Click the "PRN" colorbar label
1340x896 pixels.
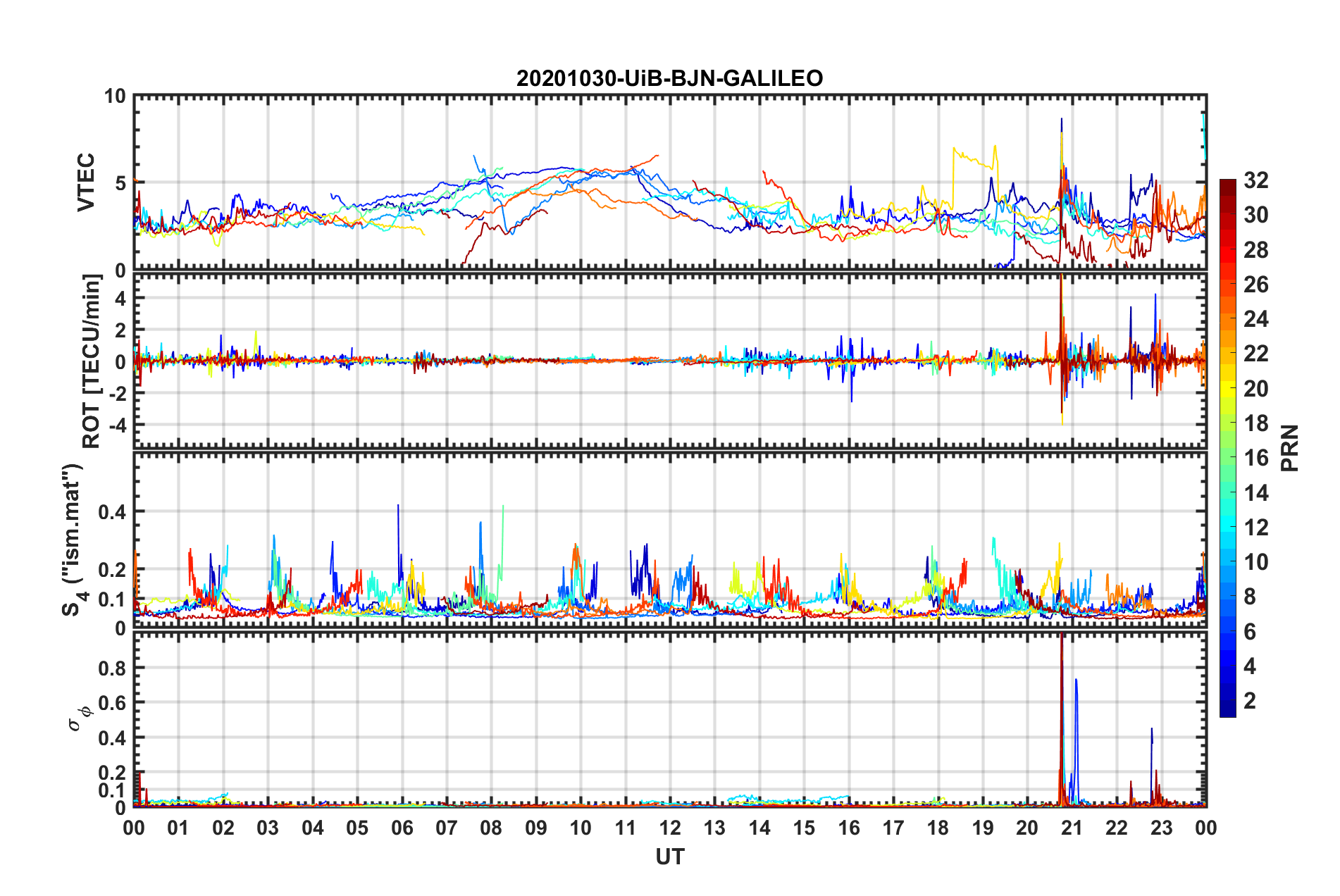click(1290, 448)
